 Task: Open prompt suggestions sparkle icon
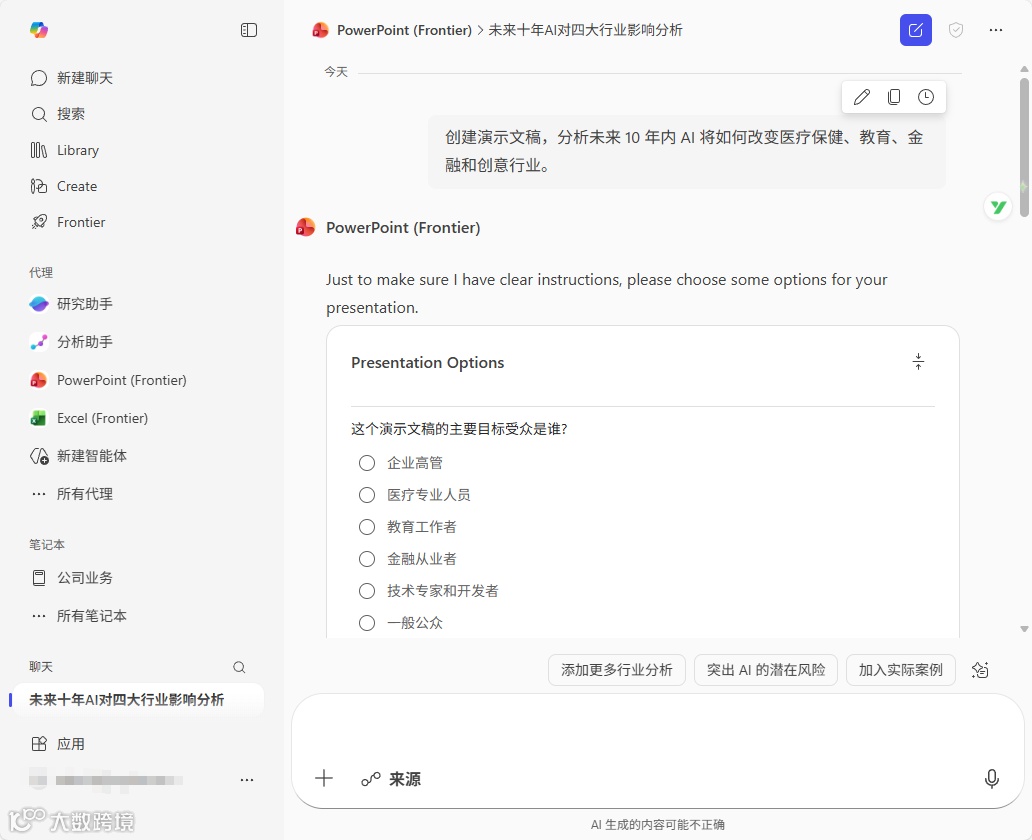[x=980, y=670]
